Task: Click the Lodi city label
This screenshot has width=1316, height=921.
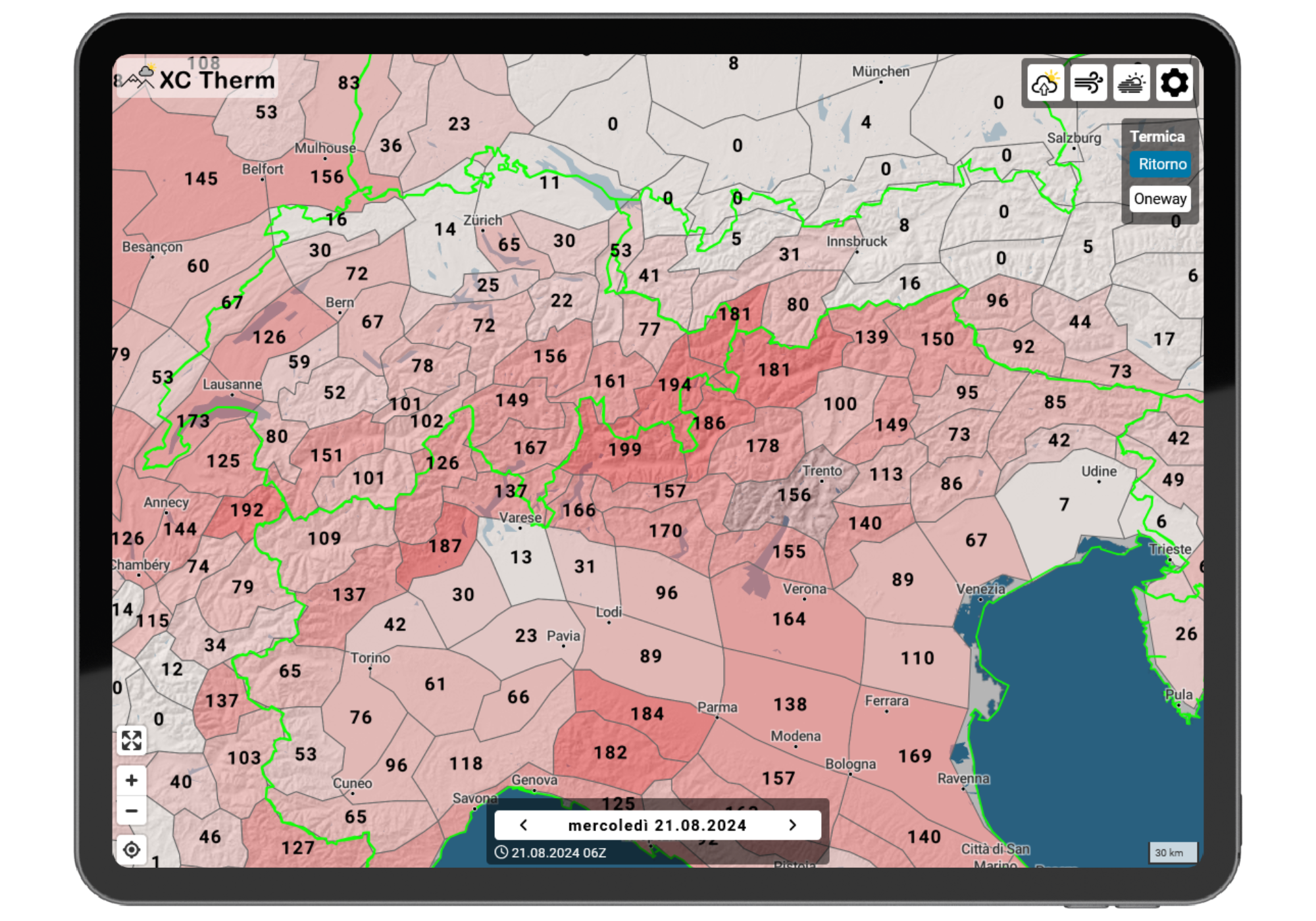Action: coord(609,612)
